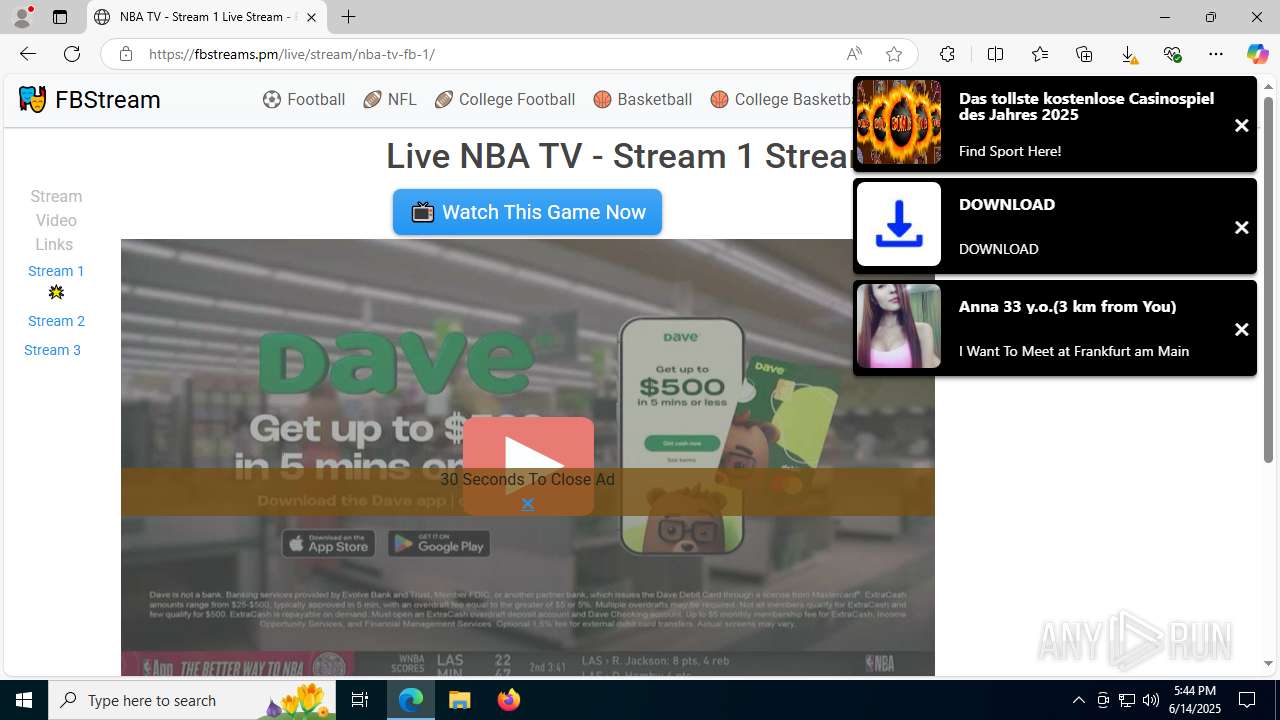This screenshot has height=720, width=1280.
Task: Select Stream 1 link
Action: click(x=56, y=271)
